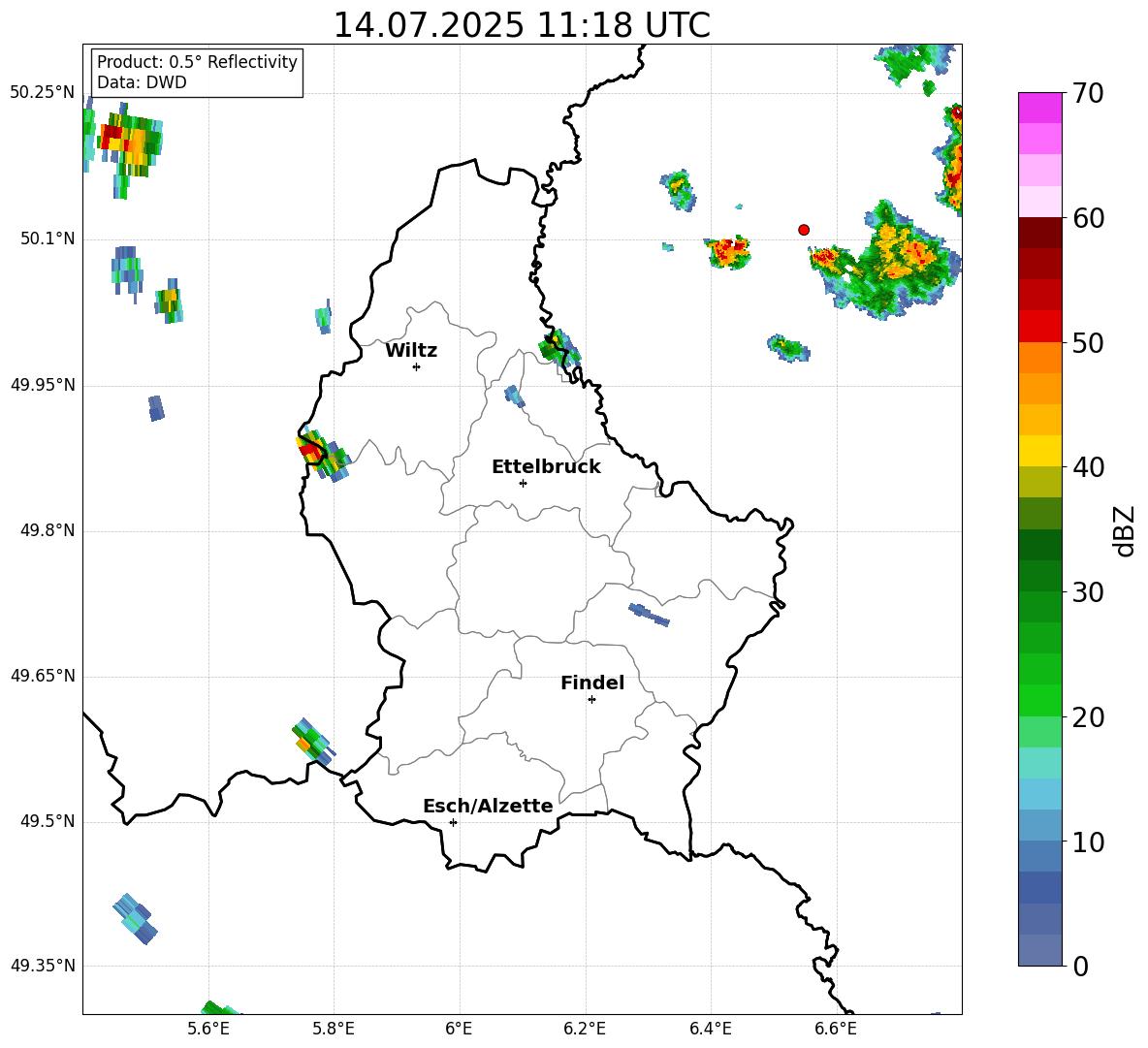Click the colorbar 50 tick label
This screenshot has height=1048, width=1148.
click(x=1089, y=342)
